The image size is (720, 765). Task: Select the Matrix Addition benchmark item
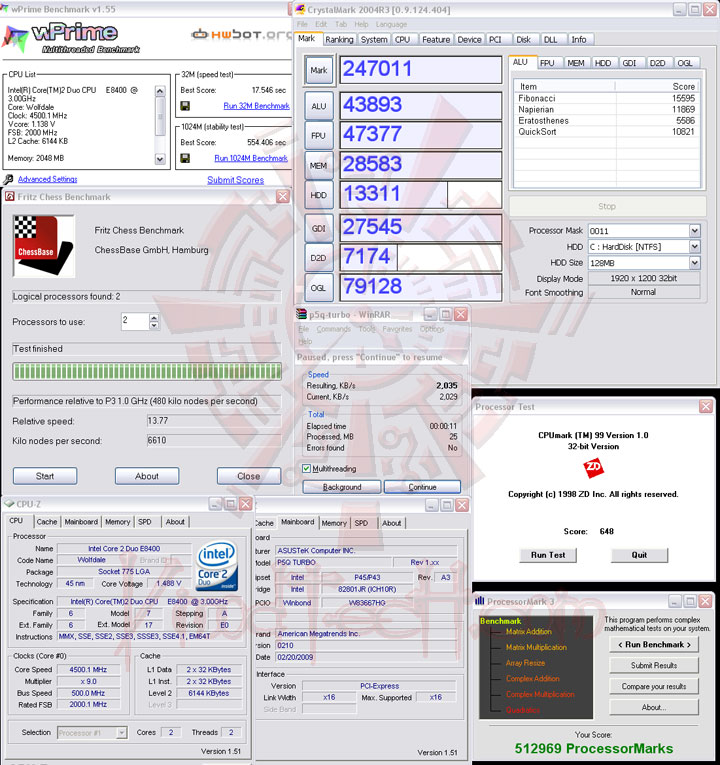click(529, 632)
